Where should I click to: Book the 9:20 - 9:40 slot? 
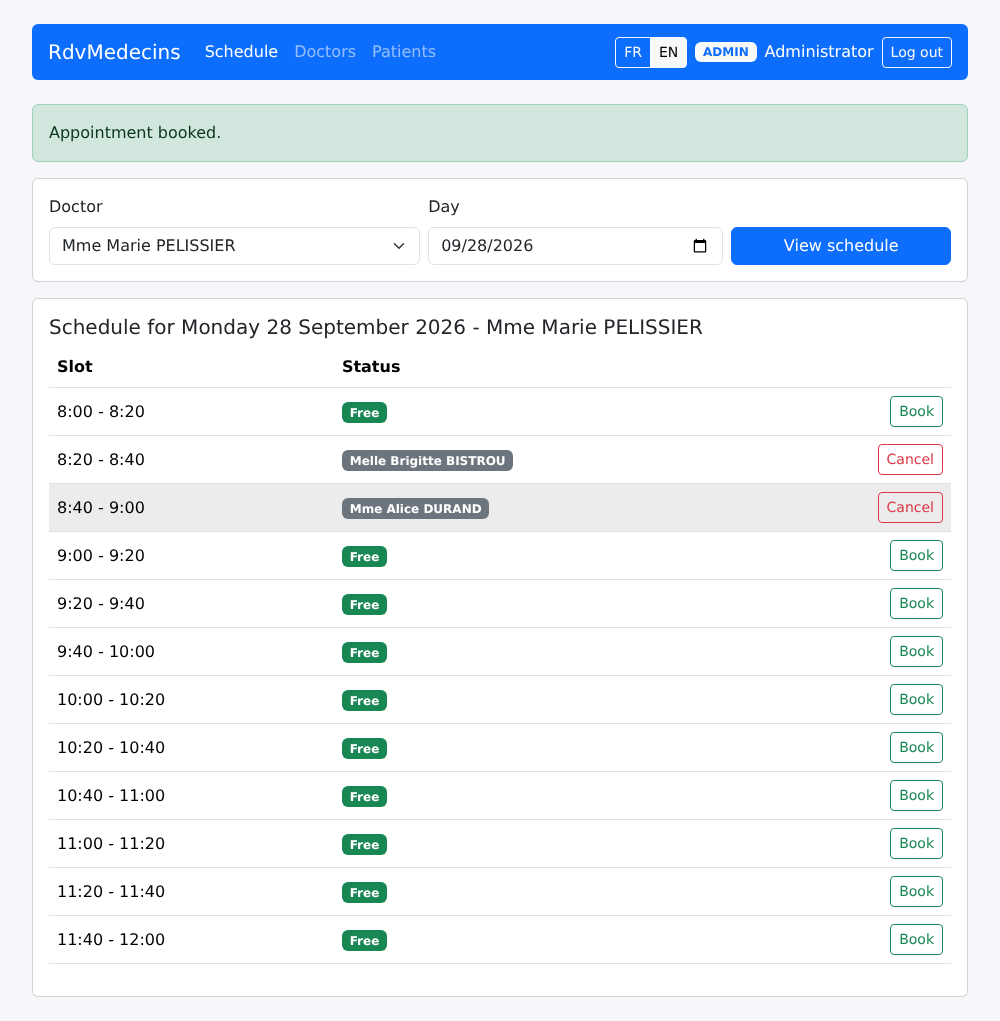[x=916, y=604]
